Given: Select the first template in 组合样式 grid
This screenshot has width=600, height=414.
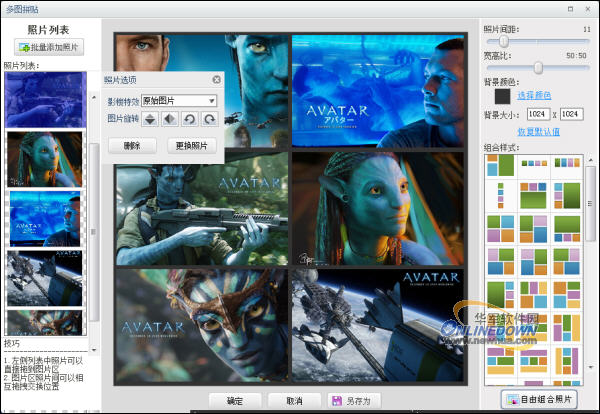Looking at the screenshot, I should 498,167.
